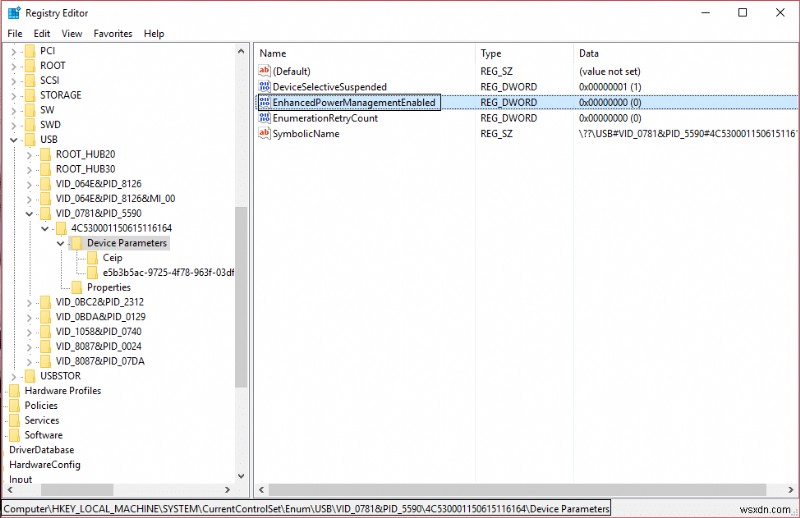The image size is (800, 518).
Task: Click the string icon beside (Default) value
Action: pos(264,71)
